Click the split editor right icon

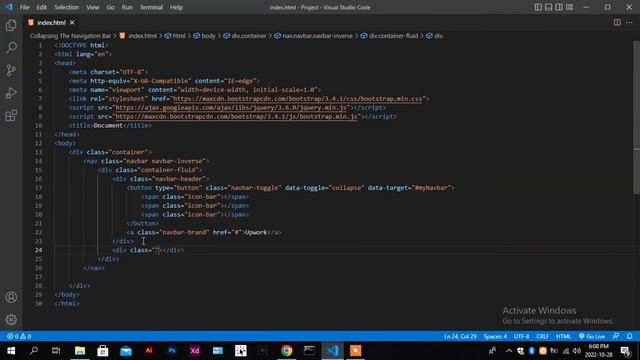pyautogui.click(x=617, y=22)
